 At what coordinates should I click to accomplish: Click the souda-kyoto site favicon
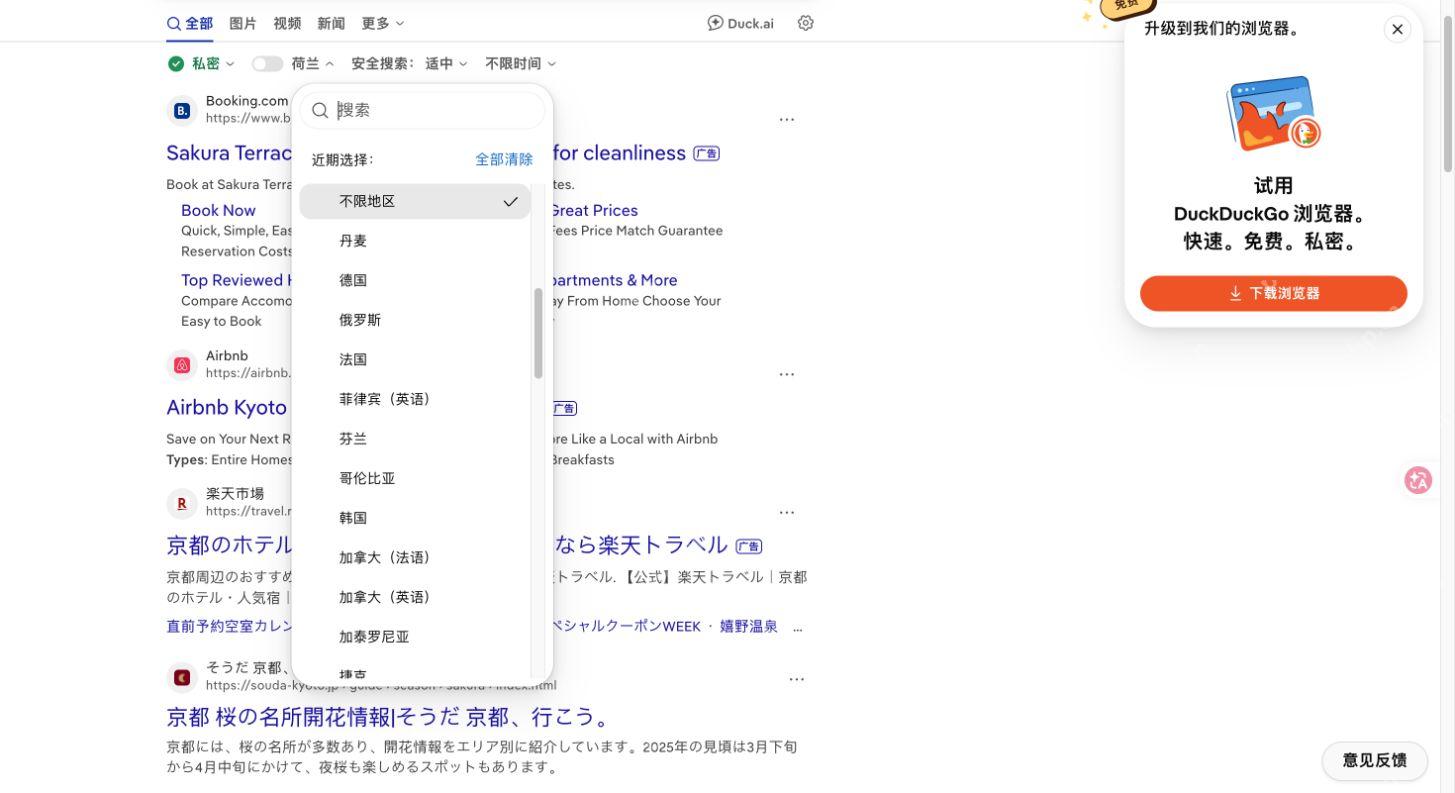click(182, 677)
